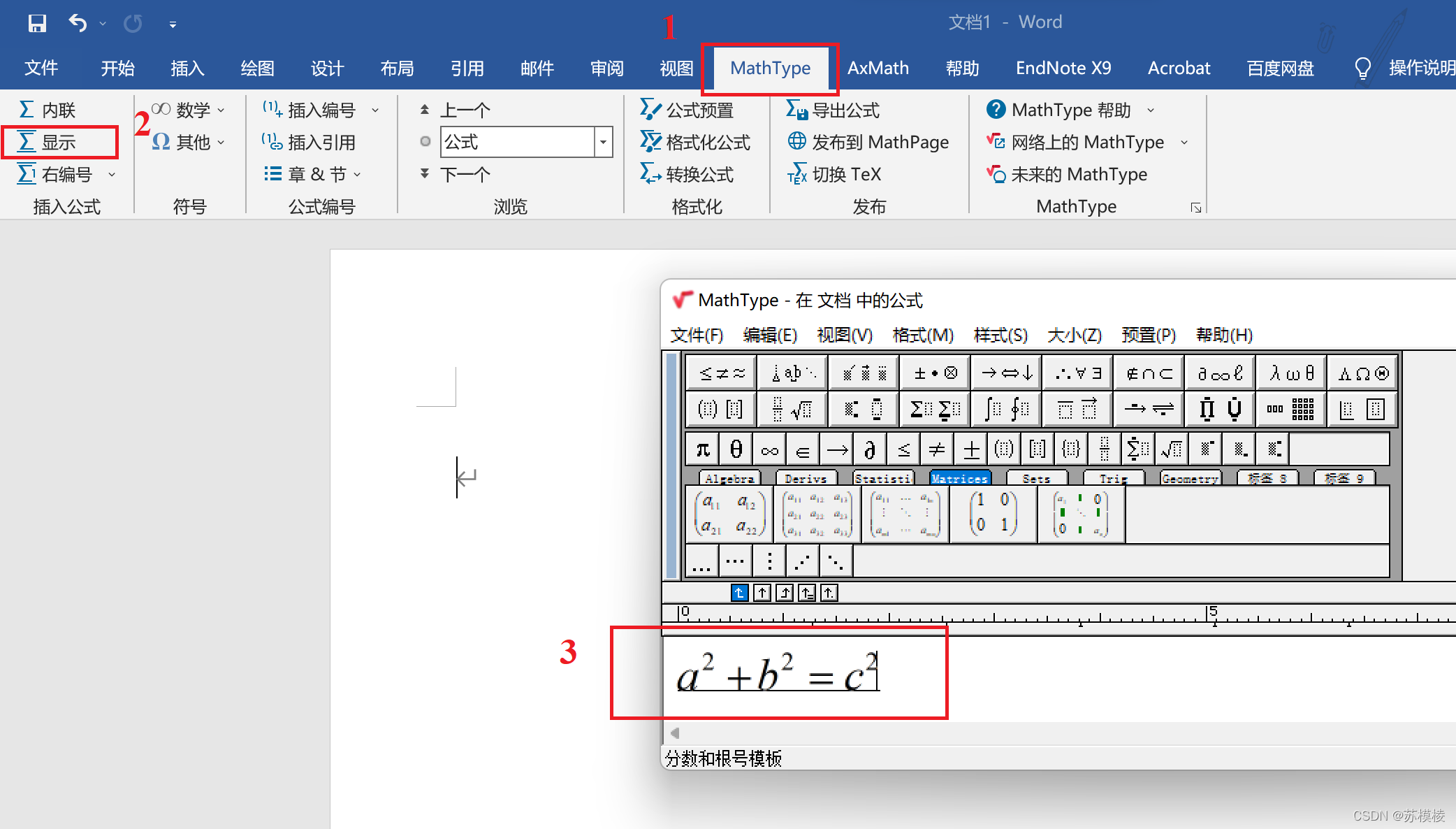Open the MathType ribbon tab
Image resolution: width=1456 pixels, height=829 pixels.
(770, 68)
